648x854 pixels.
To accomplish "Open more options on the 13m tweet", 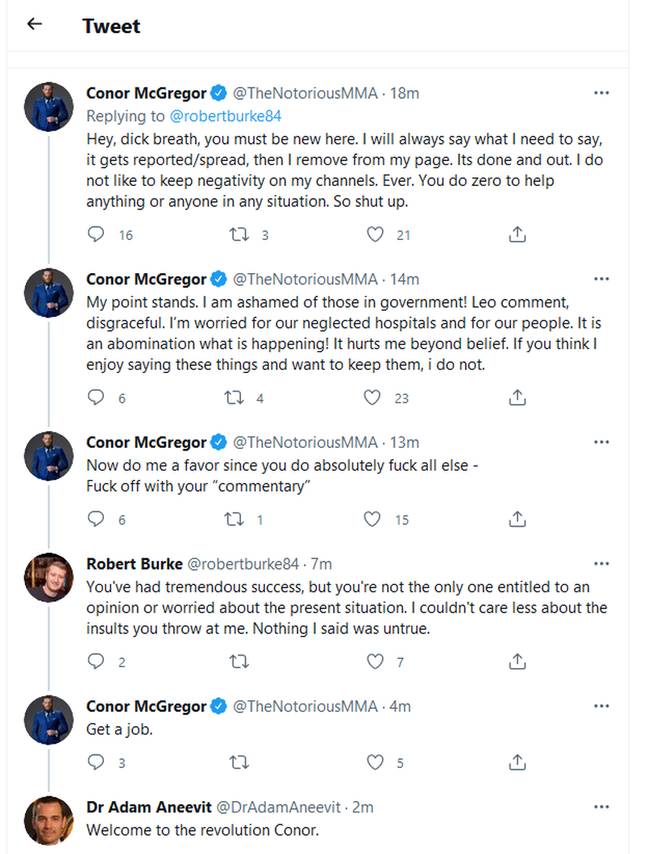I will point(601,442).
